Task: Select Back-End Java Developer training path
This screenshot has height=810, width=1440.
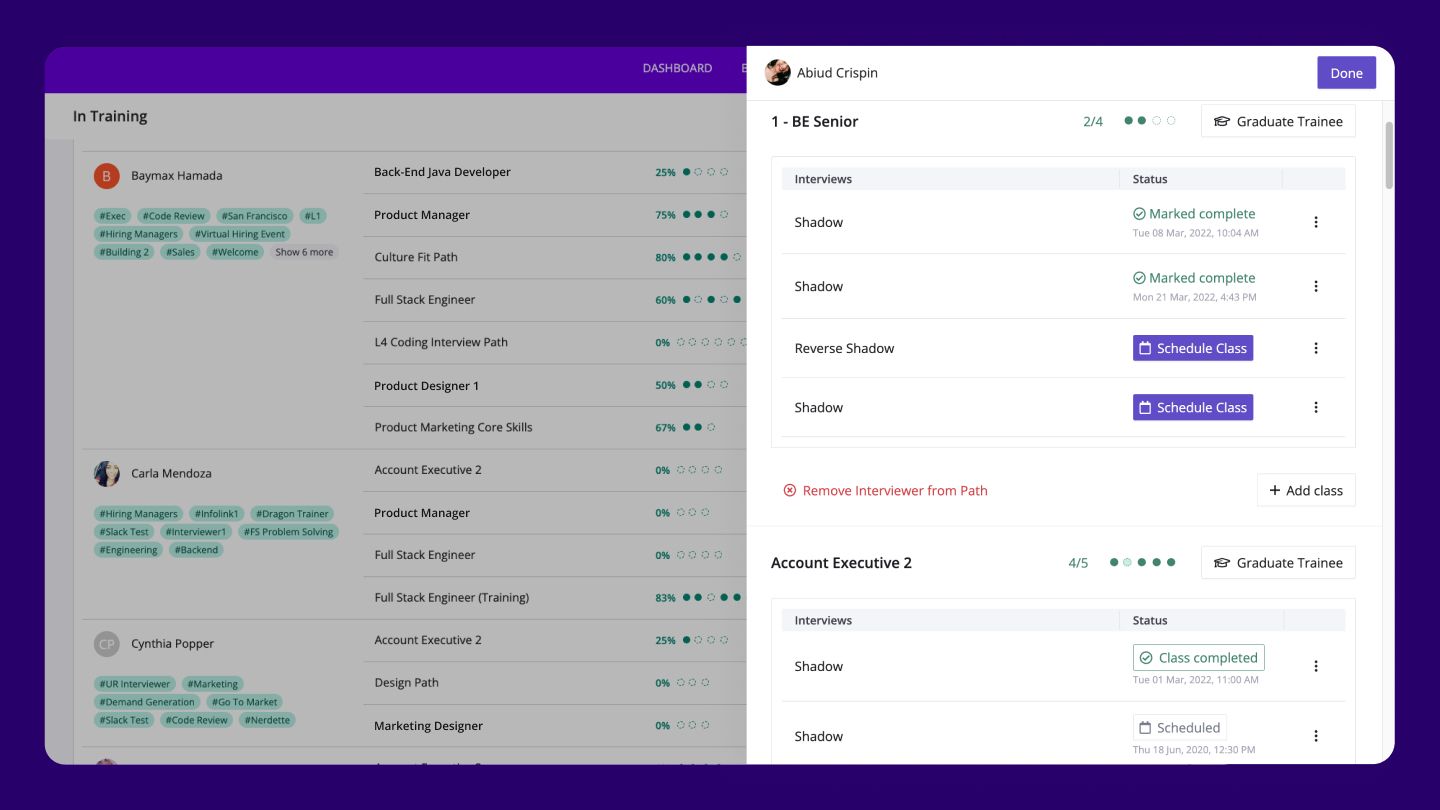Action: tap(442, 172)
